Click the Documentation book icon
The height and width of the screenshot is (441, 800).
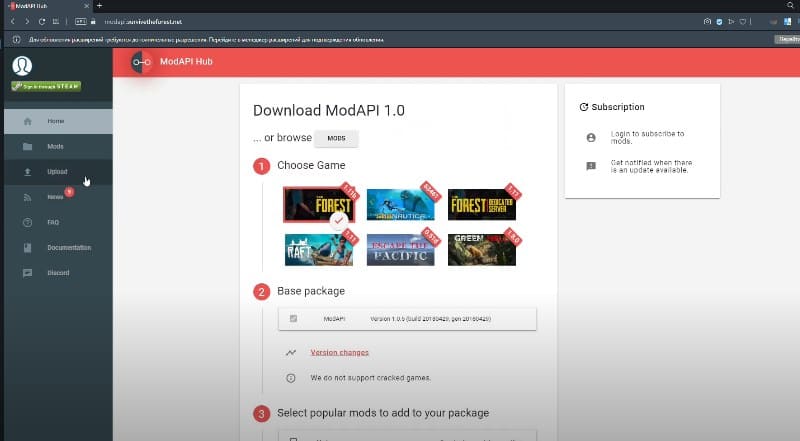tap(28, 248)
